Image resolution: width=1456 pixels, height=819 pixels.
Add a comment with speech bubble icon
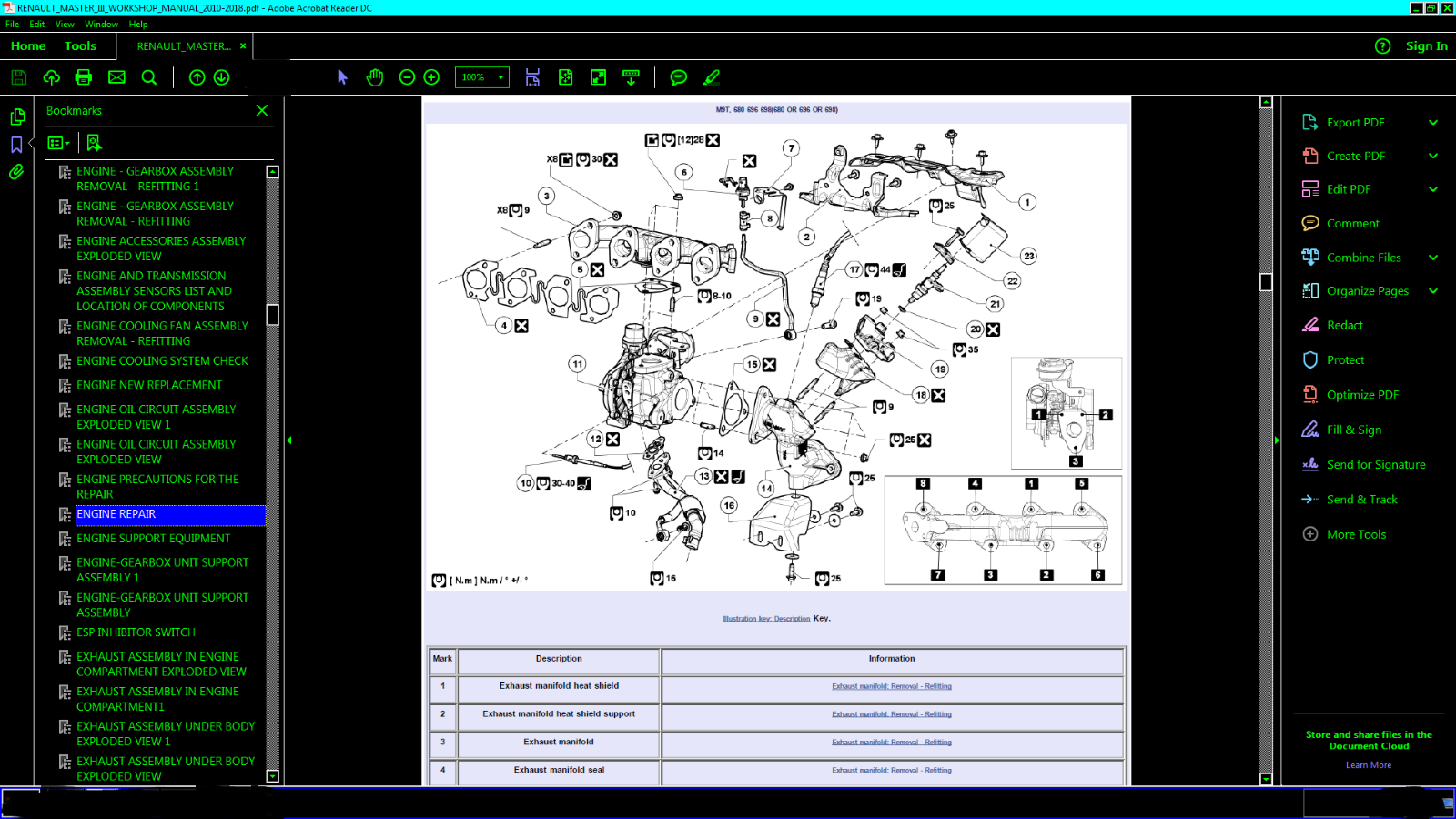coord(678,77)
